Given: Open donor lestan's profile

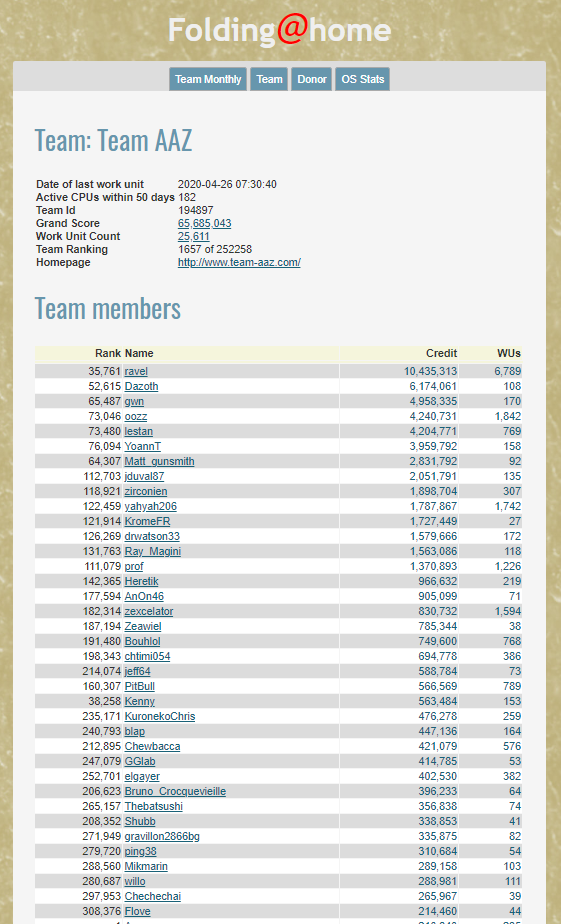Looking at the screenshot, I should coord(138,431).
